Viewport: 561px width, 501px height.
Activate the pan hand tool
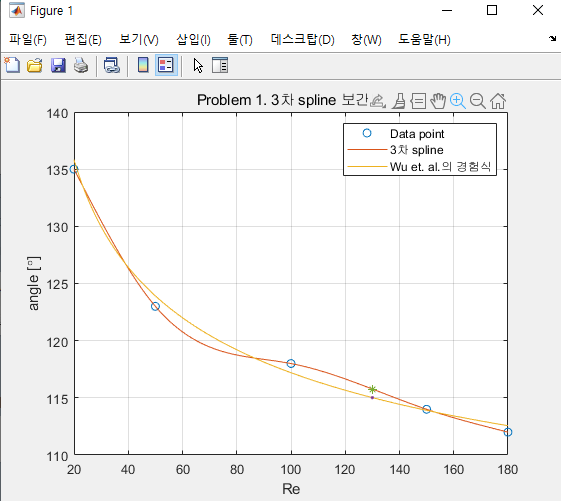tap(438, 101)
